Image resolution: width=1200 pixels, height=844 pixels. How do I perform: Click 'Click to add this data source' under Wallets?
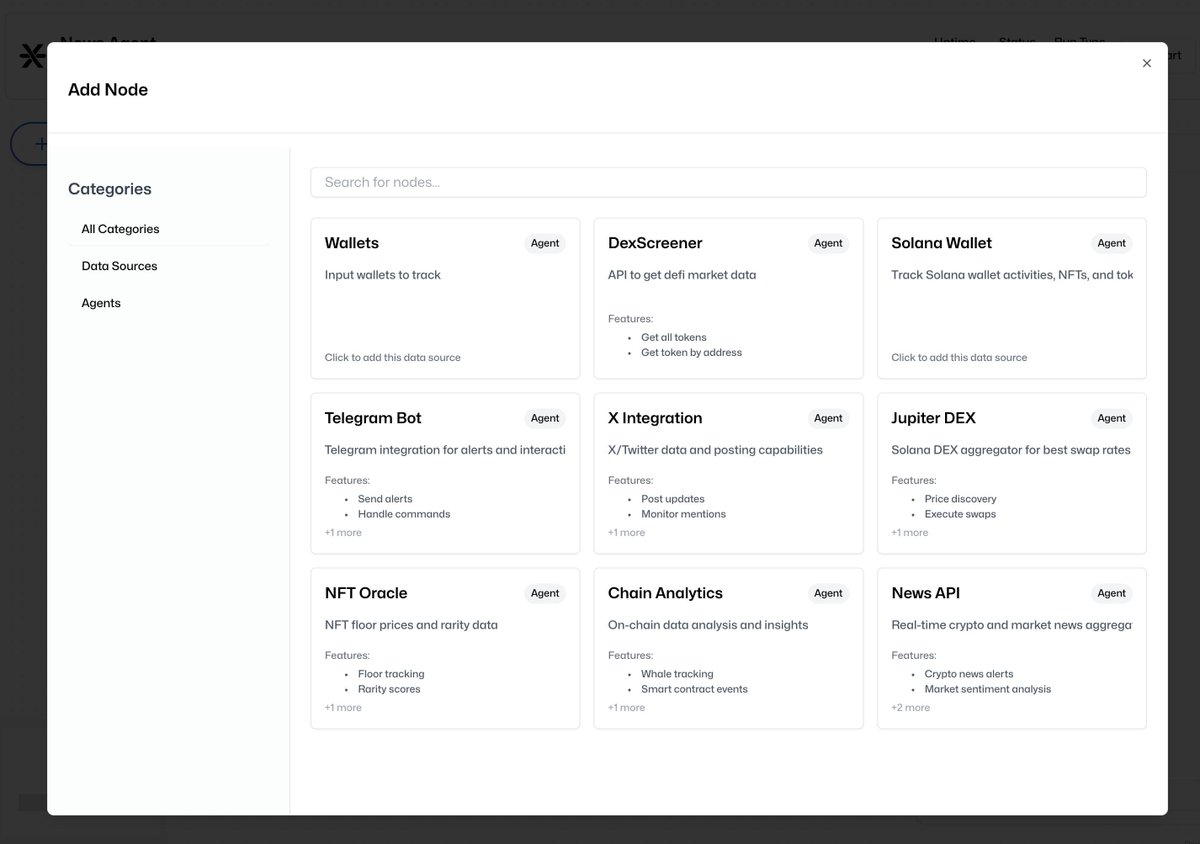point(393,358)
